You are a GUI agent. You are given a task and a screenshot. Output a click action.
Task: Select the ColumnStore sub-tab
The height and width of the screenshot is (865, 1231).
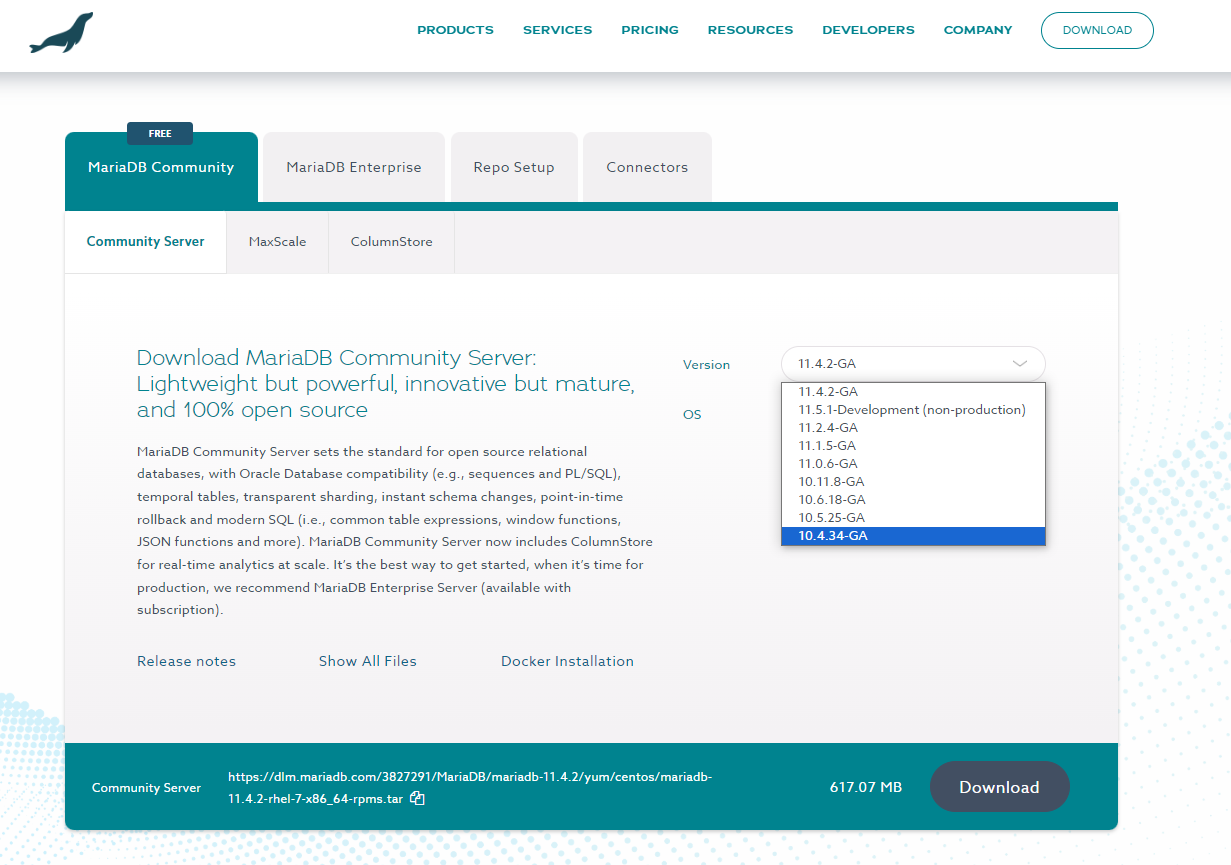point(391,242)
